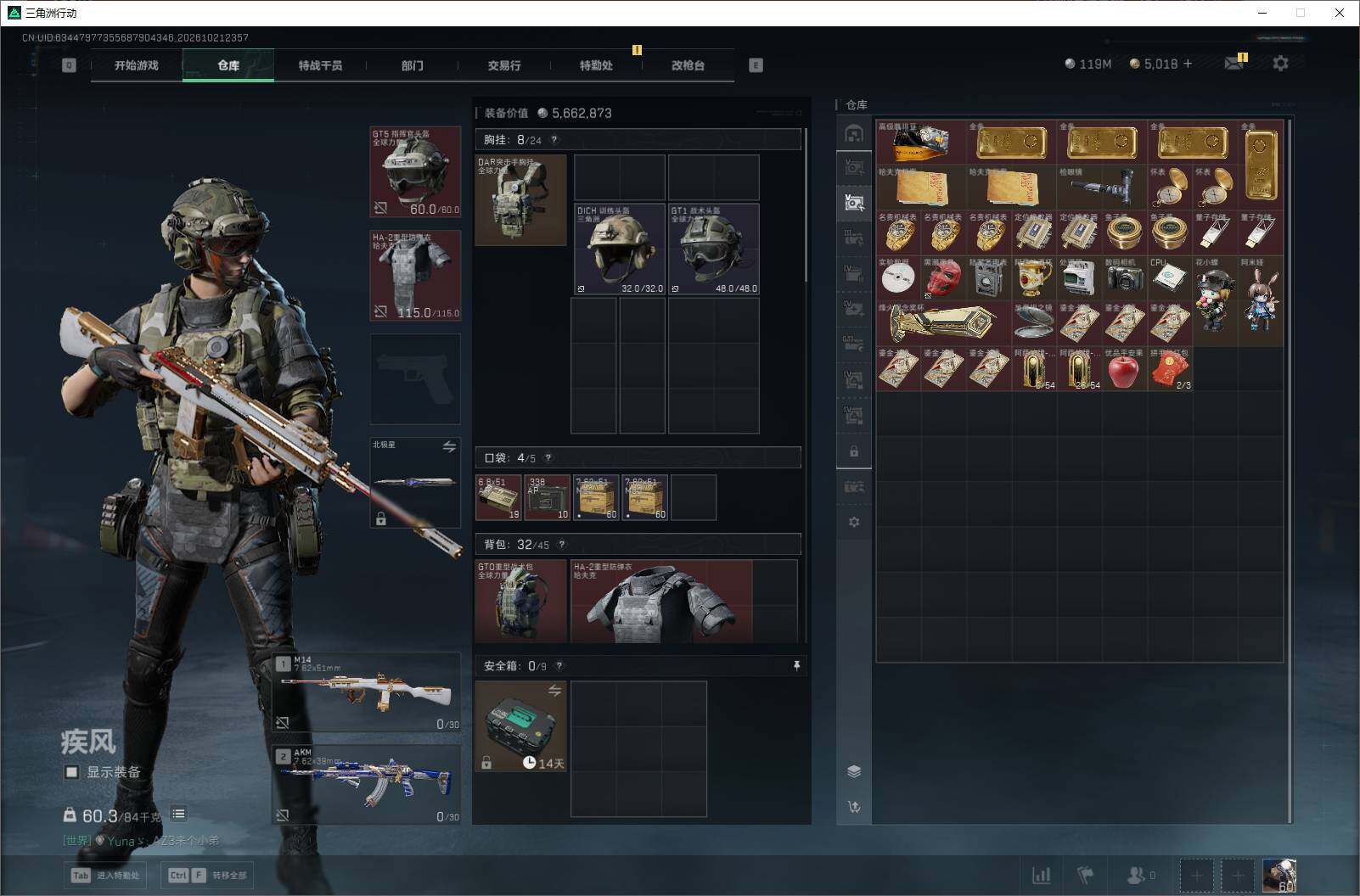Viewport: 1360px width, 896px height.
Task: Click the stacked layers sort icon
Action: click(854, 771)
